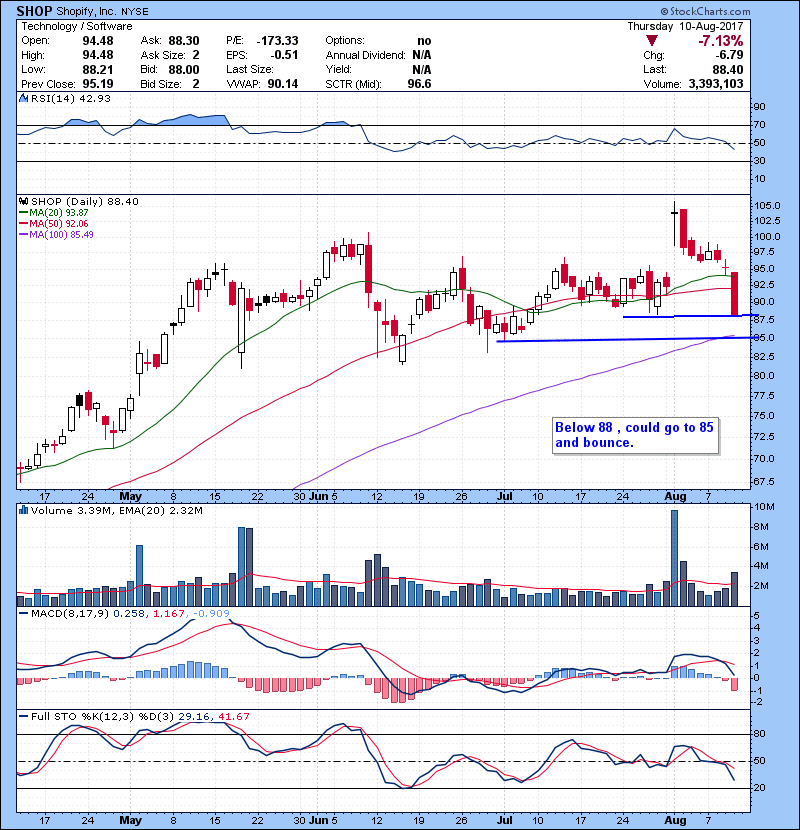
Task: Select the Open value 94.48
Action: (x=98, y=41)
